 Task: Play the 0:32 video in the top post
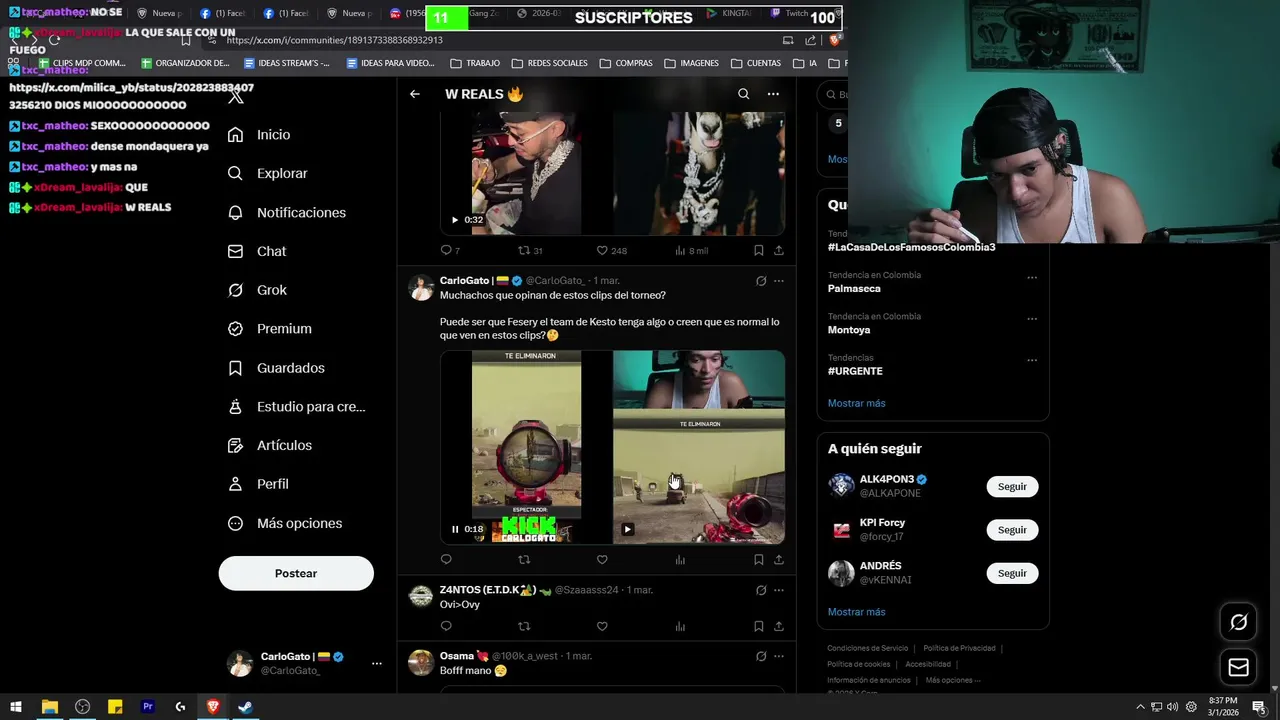[455, 220]
